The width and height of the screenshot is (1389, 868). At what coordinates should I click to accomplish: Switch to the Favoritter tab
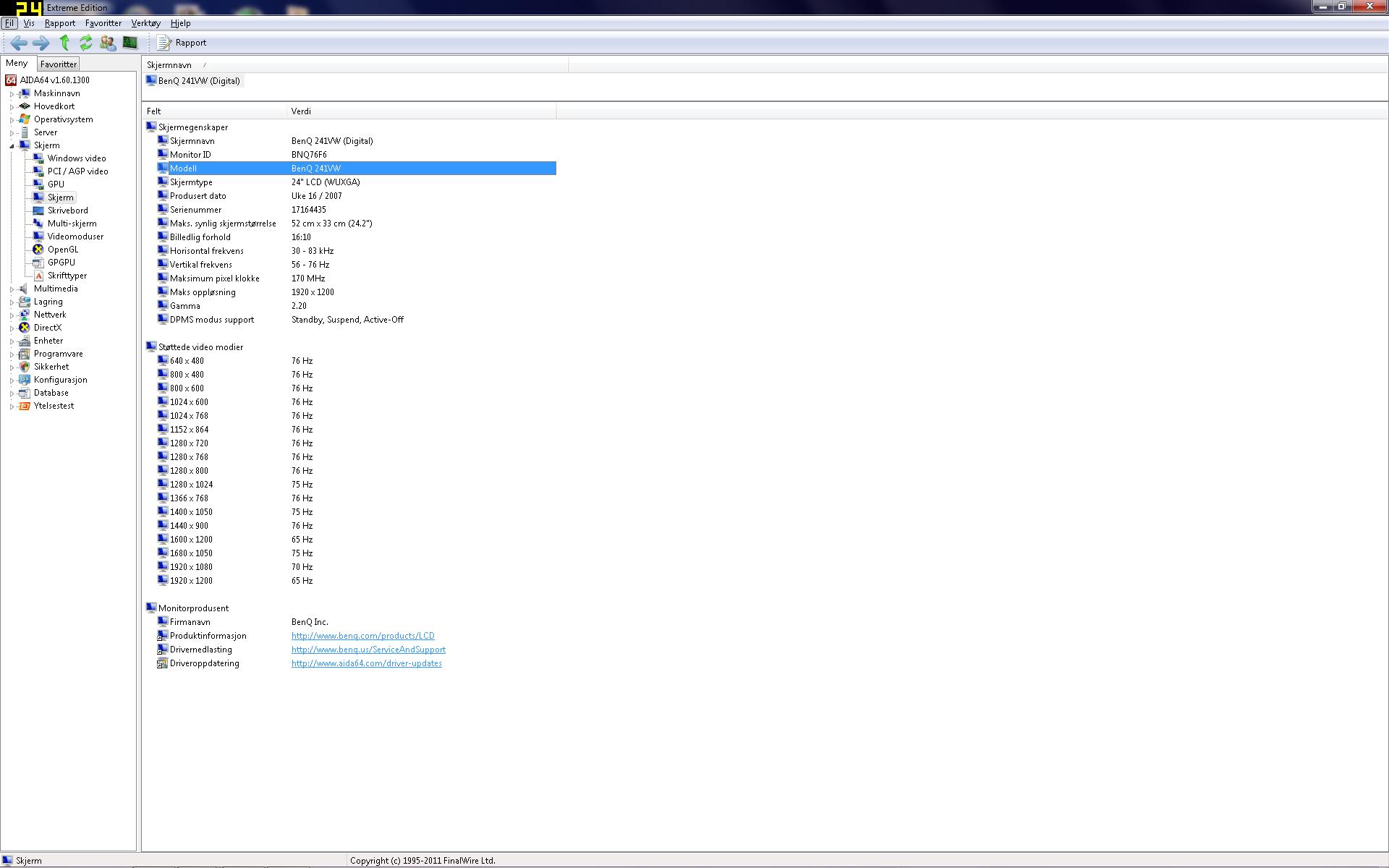[x=58, y=64]
